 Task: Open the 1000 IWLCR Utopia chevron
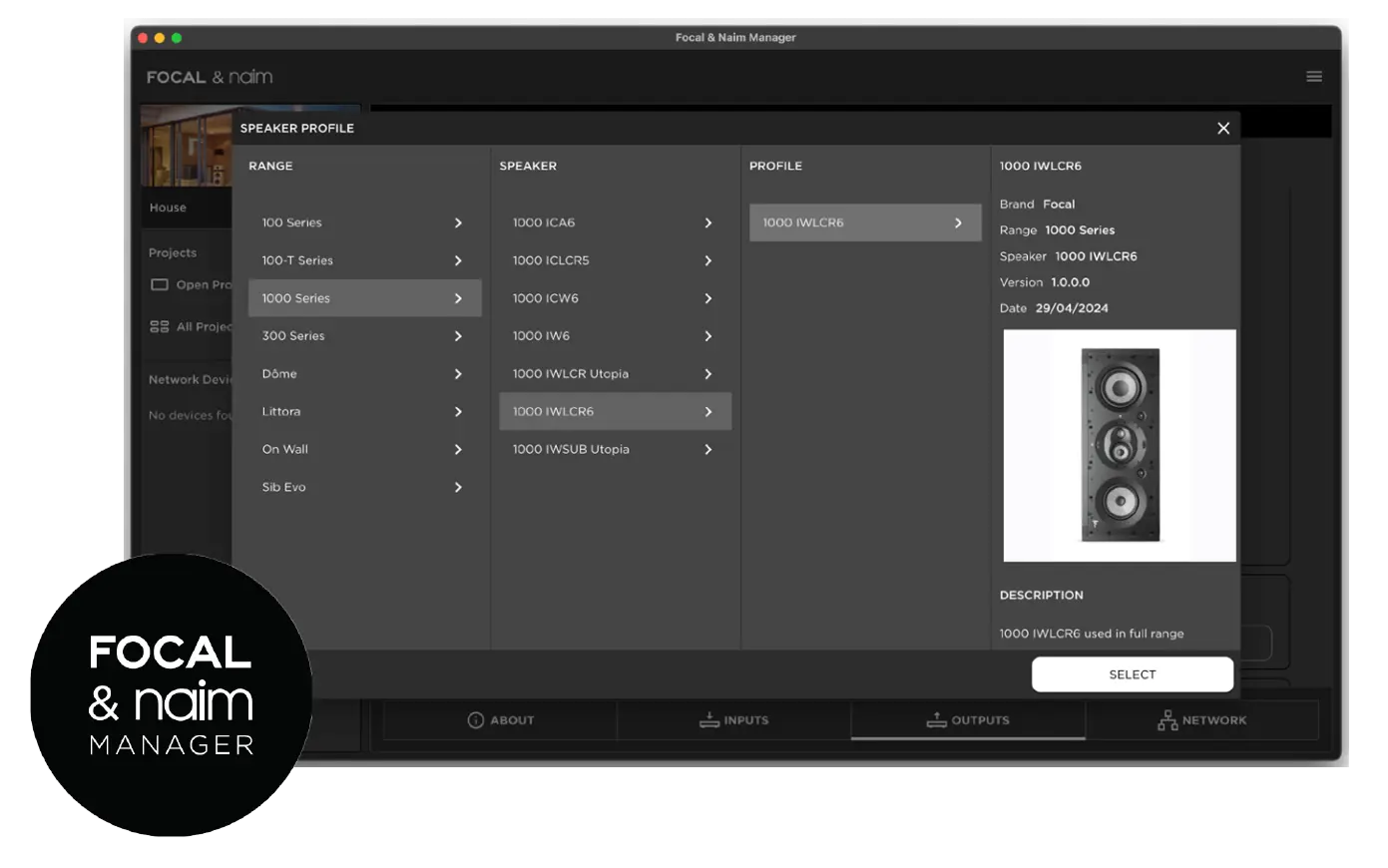(708, 374)
